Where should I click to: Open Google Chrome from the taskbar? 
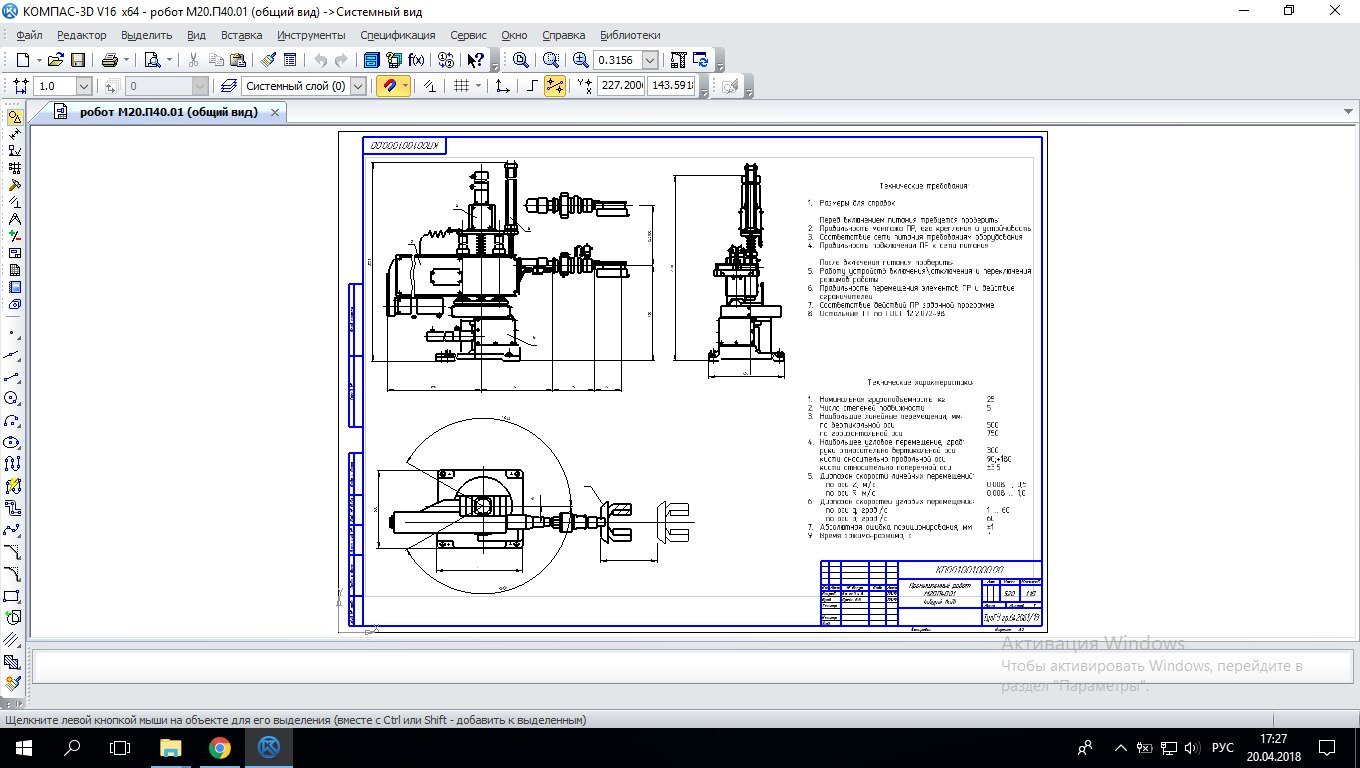coord(220,747)
